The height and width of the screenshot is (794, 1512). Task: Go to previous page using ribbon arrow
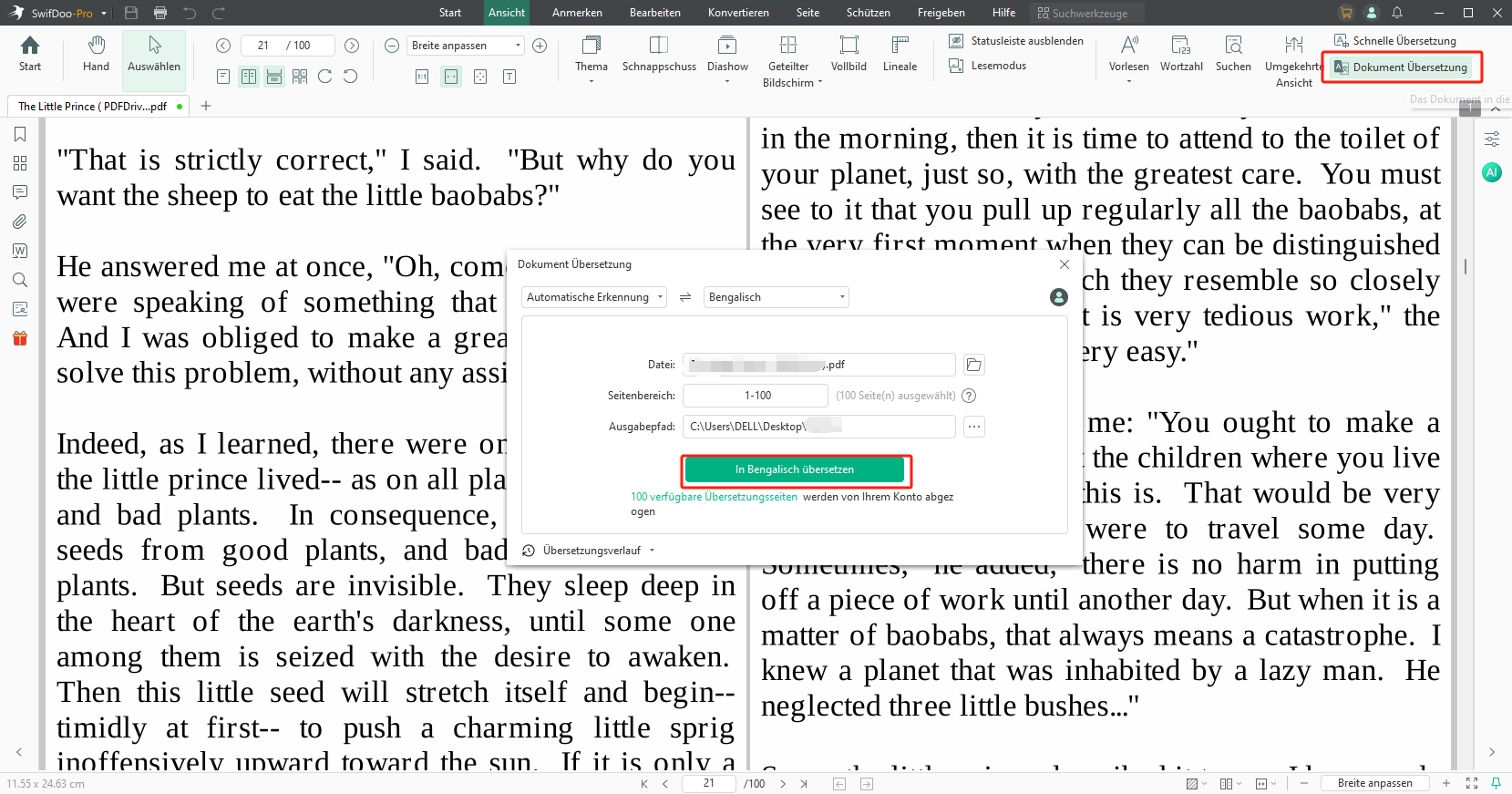223,46
